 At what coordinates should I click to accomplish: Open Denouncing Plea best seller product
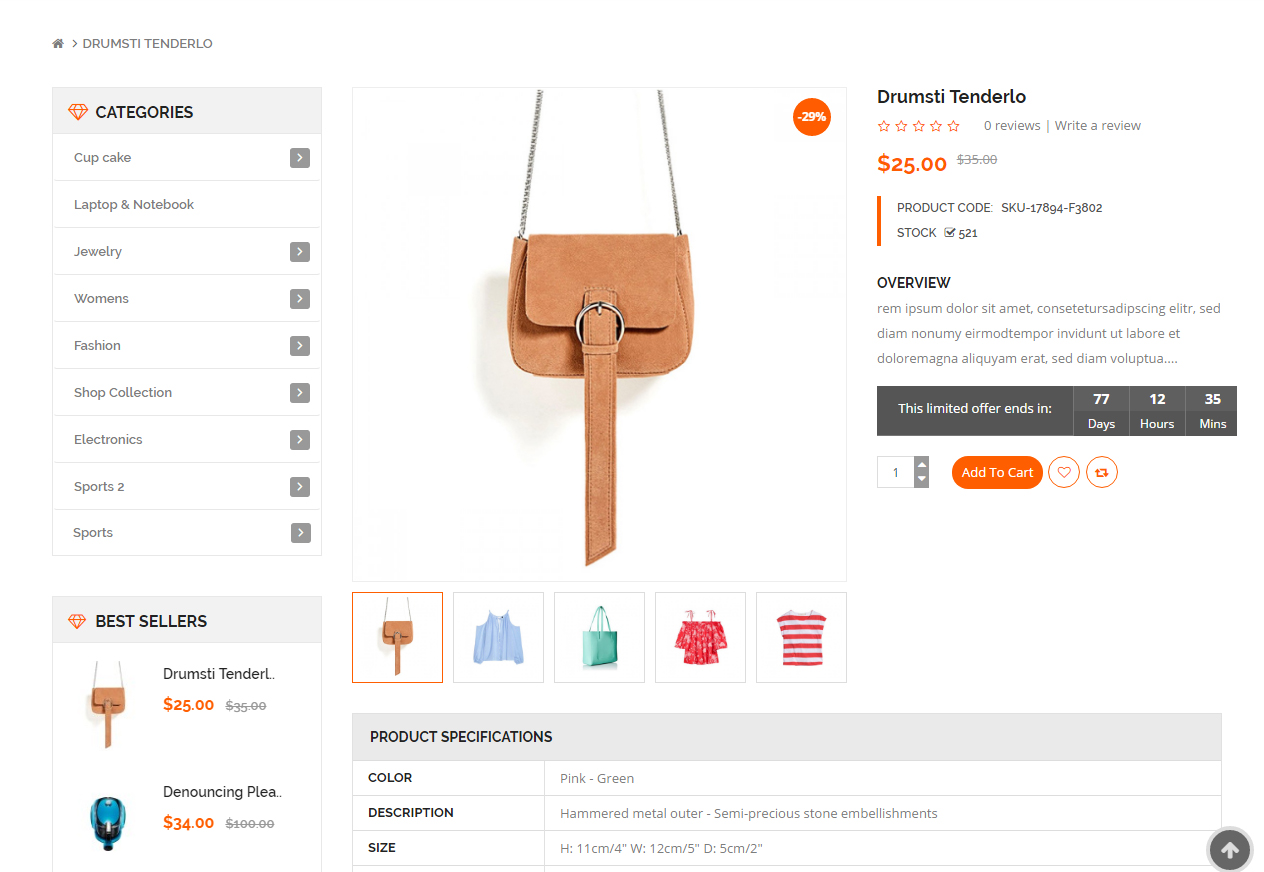[x=222, y=792]
